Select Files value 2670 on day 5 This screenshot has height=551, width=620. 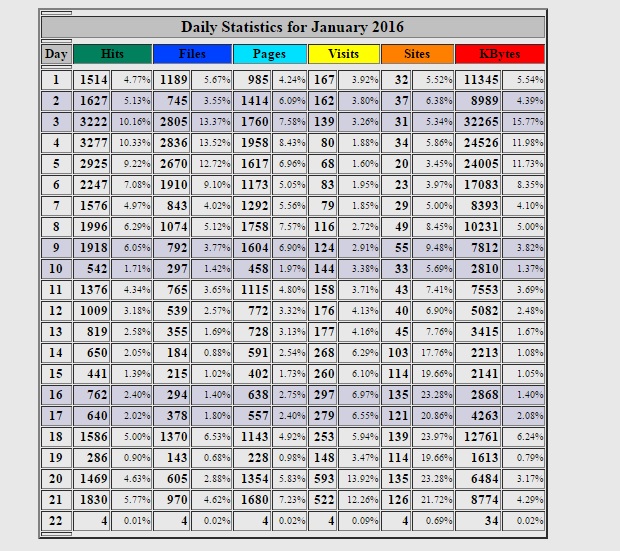[x=172, y=164]
